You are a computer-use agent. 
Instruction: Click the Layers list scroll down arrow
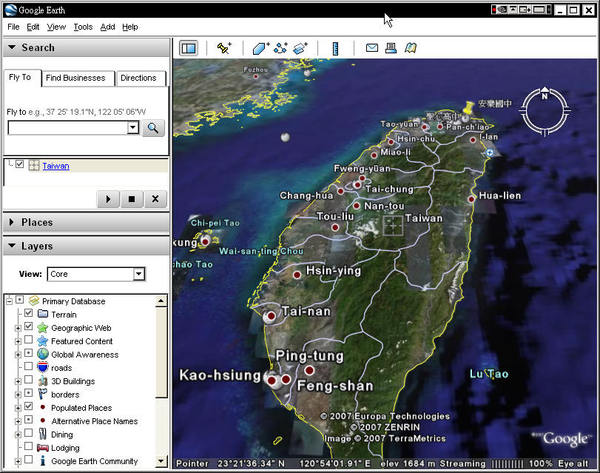(x=161, y=461)
